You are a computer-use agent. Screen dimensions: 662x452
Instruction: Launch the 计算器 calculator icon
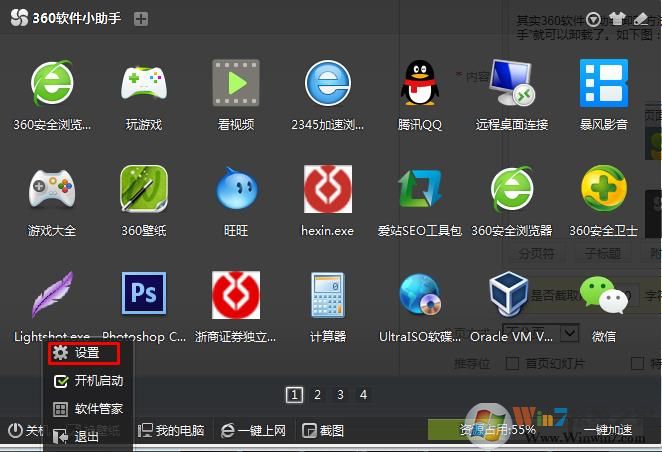coord(328,295)
